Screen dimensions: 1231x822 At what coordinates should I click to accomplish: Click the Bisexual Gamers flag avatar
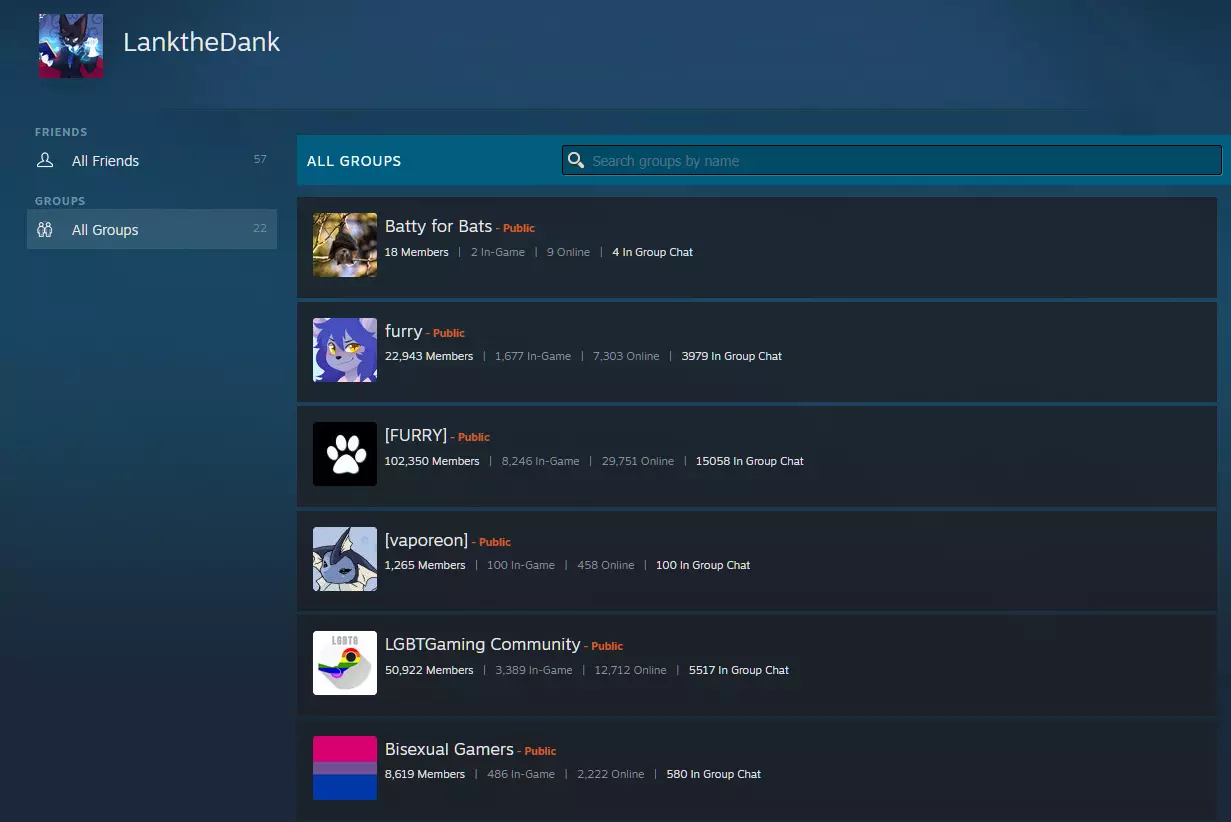(345, 768)
